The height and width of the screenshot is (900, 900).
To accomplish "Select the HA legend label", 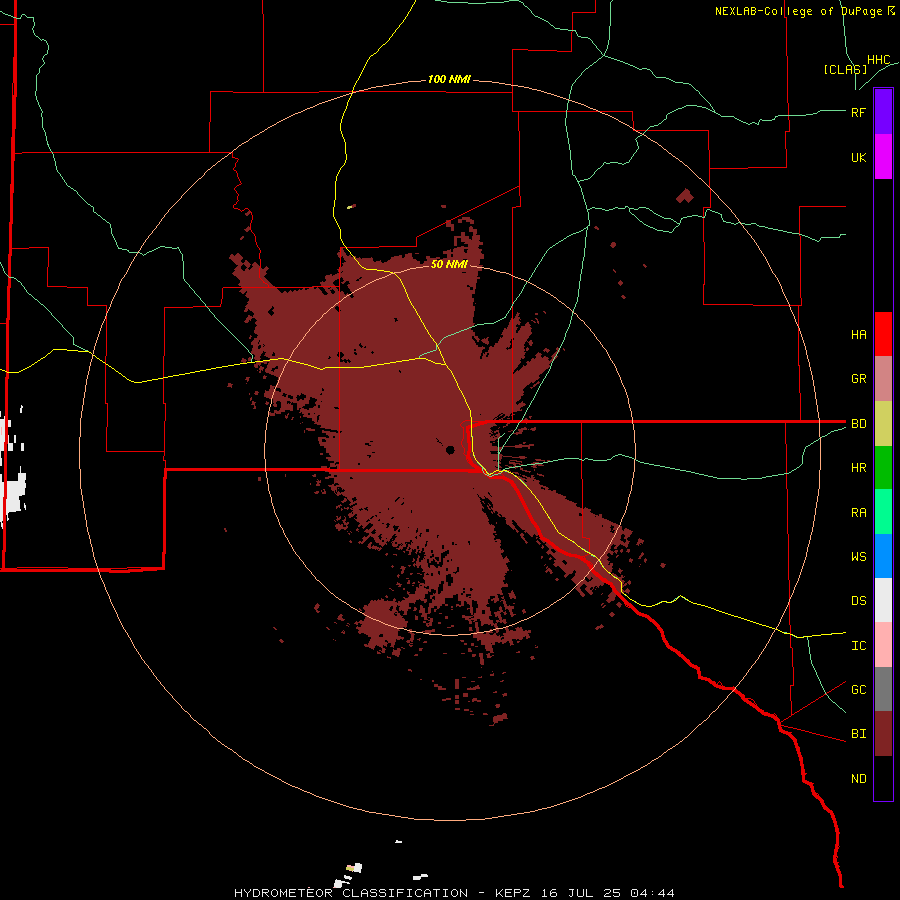I will point(858,335).
